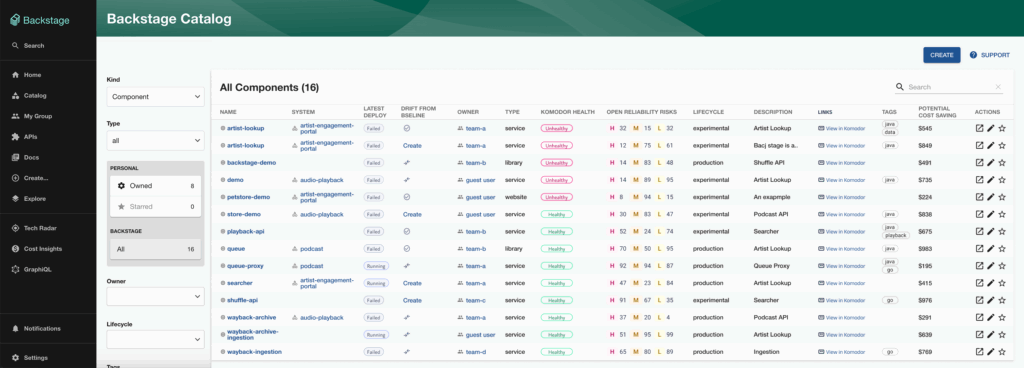Image resolution: width=1024 pixels, height=368 pixels.
Task: Clear the table search with X
Action: point(998,87)
